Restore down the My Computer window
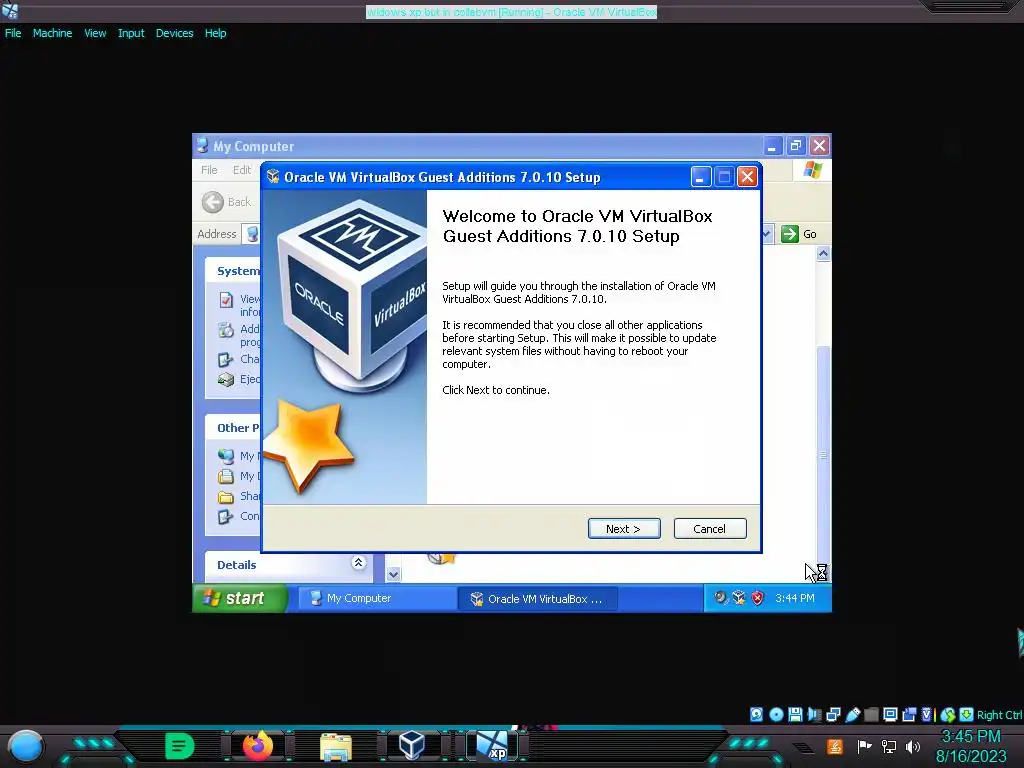 [x=795, y=146]
